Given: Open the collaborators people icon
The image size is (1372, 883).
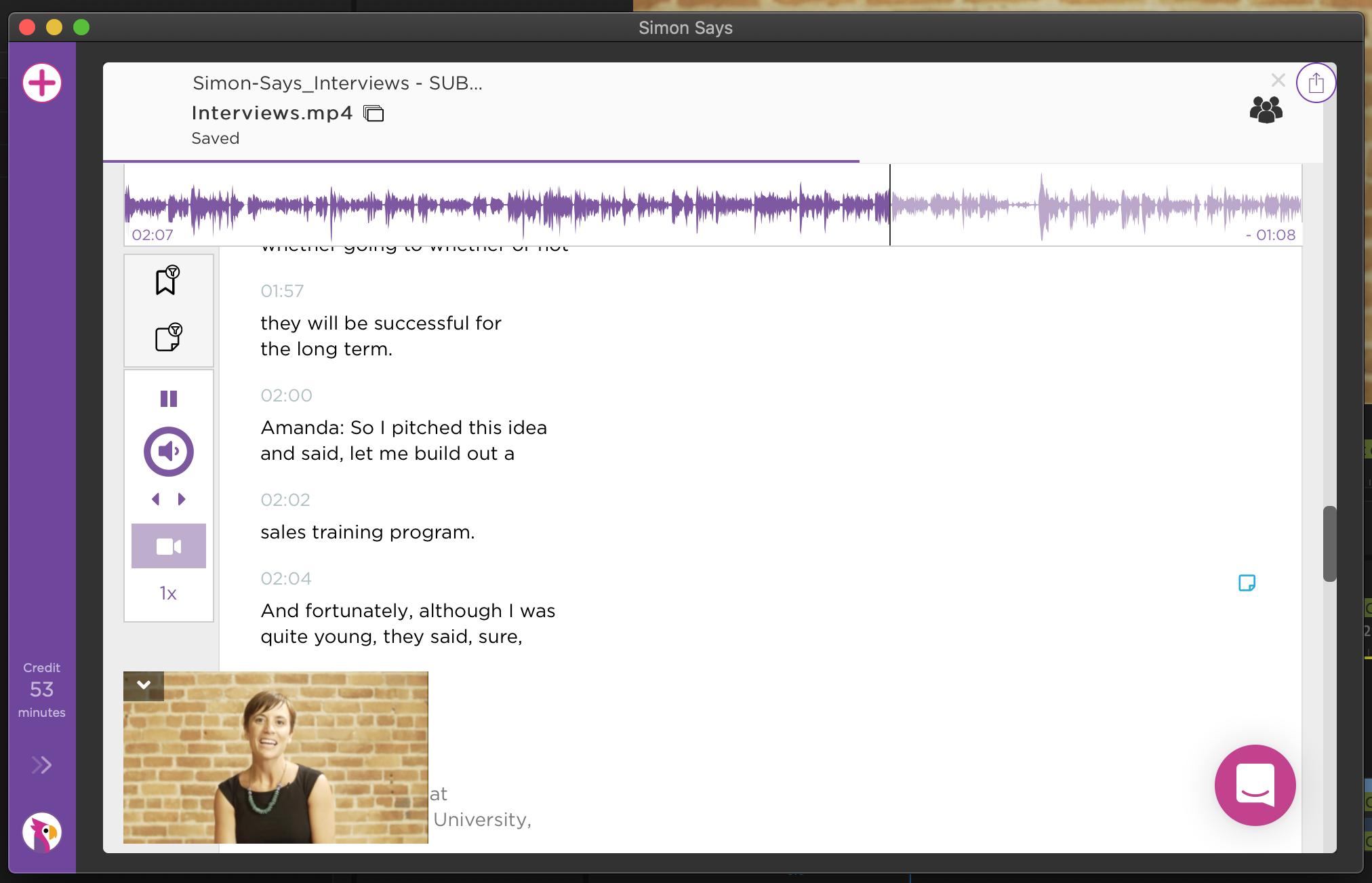Looking at the screenshot, I should coord(1266,109).
